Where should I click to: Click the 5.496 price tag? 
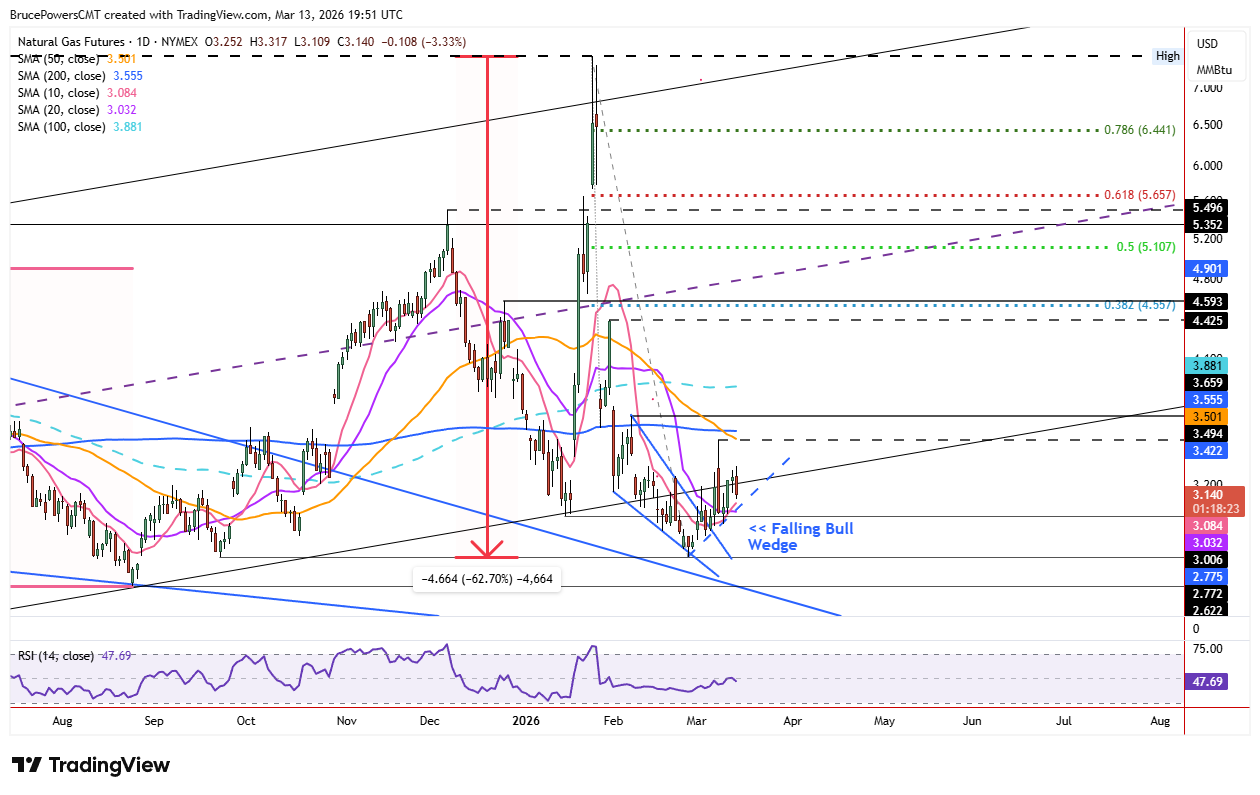pos(1207,208)
